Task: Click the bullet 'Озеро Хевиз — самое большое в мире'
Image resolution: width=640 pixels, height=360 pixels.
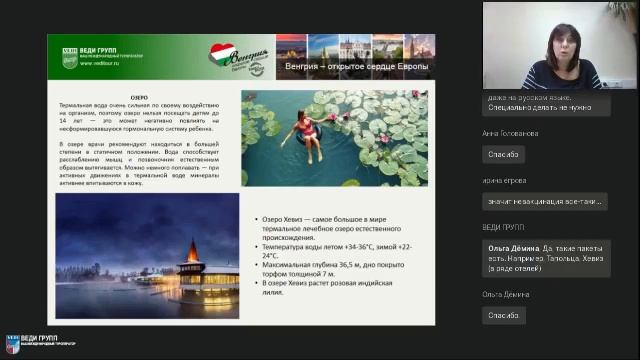Action: [x=331, y=228]
